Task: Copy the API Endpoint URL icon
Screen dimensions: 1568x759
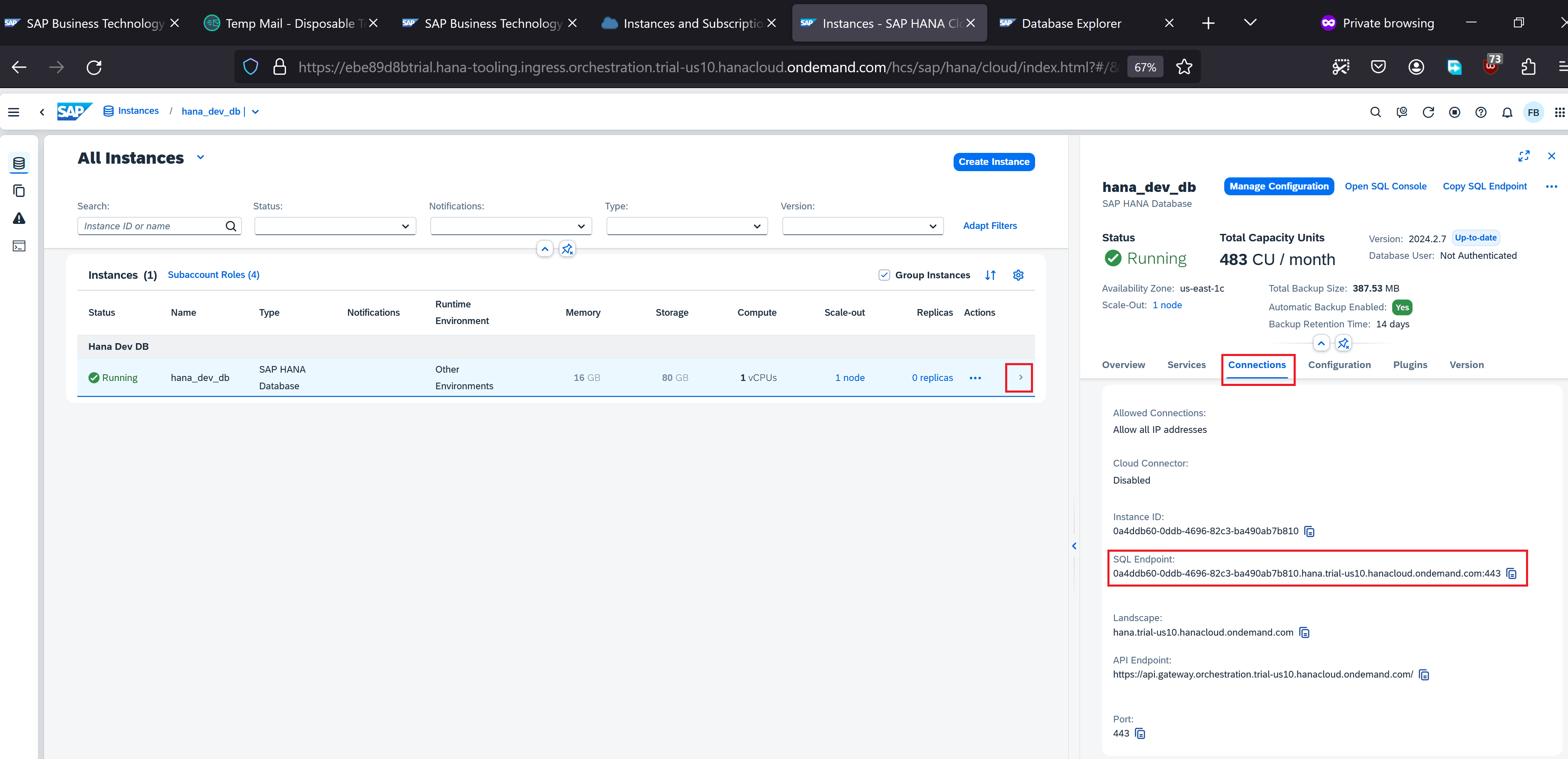Action: [x=1424, y=675]
